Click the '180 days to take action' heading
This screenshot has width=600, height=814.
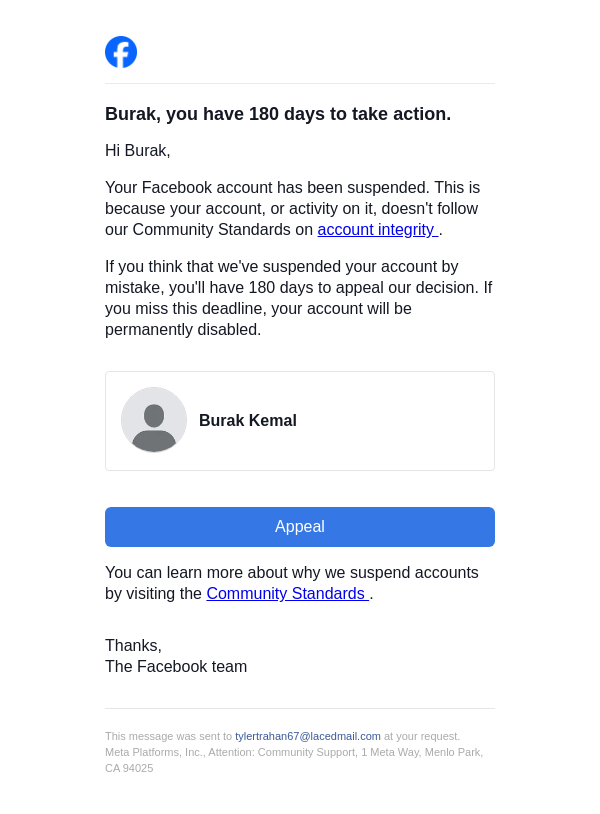[278, 114]
